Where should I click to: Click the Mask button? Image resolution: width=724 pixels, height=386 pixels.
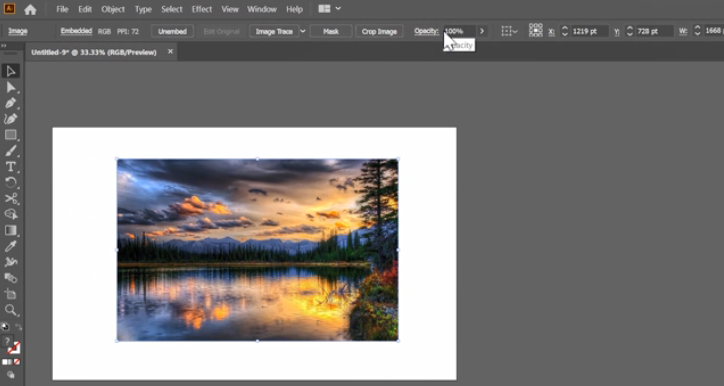pyautogui.click(x=331, y=31)
